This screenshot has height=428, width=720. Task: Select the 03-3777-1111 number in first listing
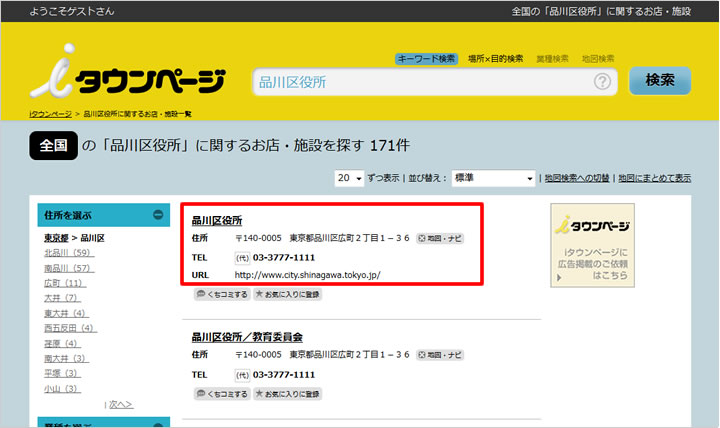pos(284,258)
